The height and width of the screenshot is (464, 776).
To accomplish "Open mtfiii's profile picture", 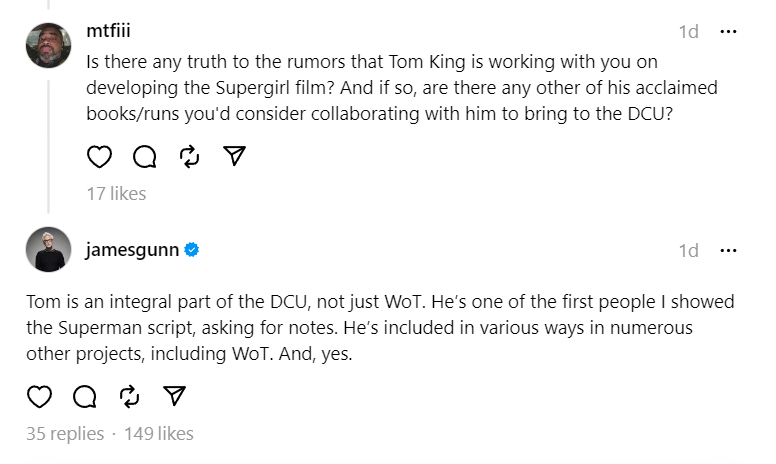I will click(48, 45).
